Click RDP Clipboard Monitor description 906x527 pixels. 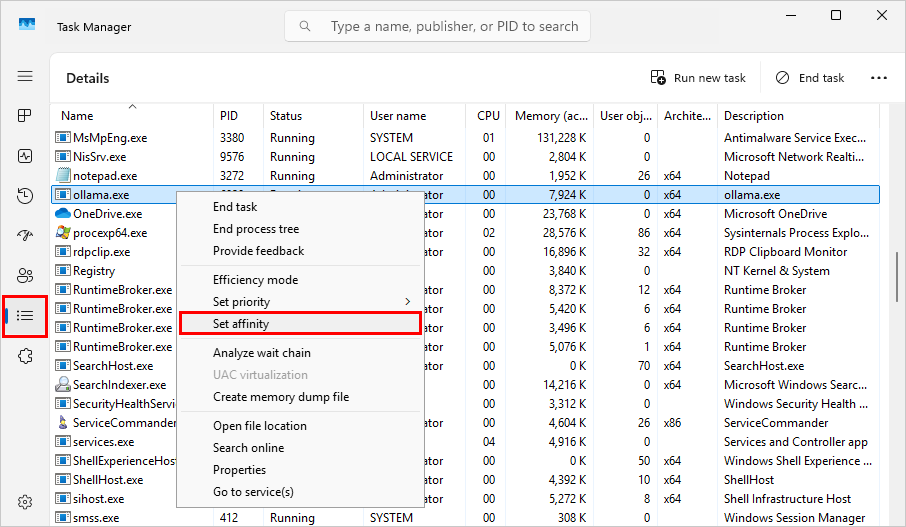785,252
